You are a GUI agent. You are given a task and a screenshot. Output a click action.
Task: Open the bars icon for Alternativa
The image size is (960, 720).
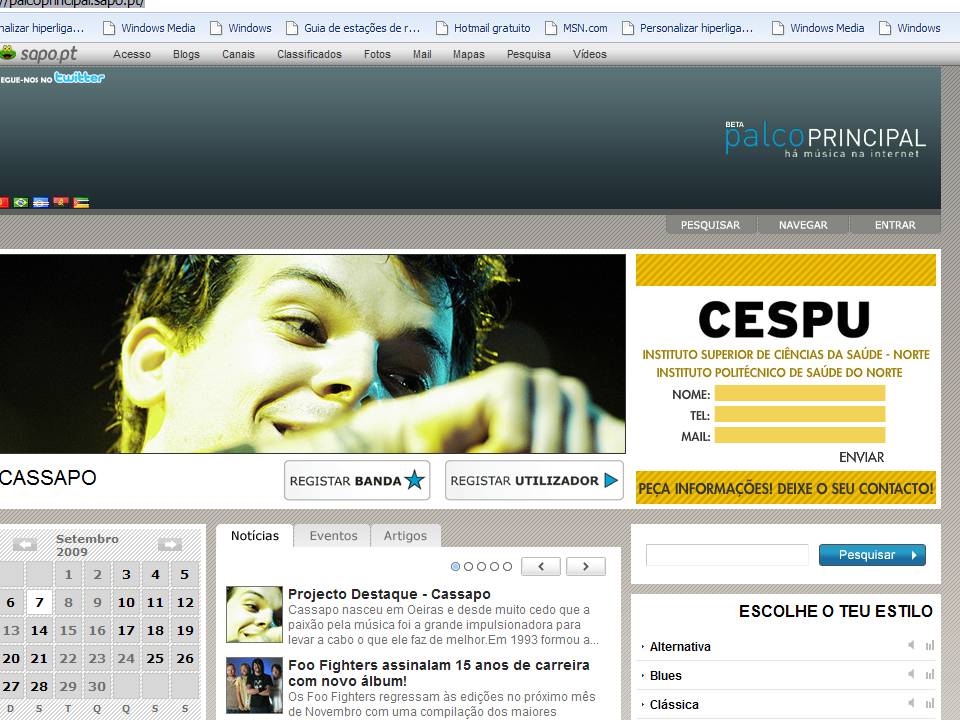tap(930, 645)
